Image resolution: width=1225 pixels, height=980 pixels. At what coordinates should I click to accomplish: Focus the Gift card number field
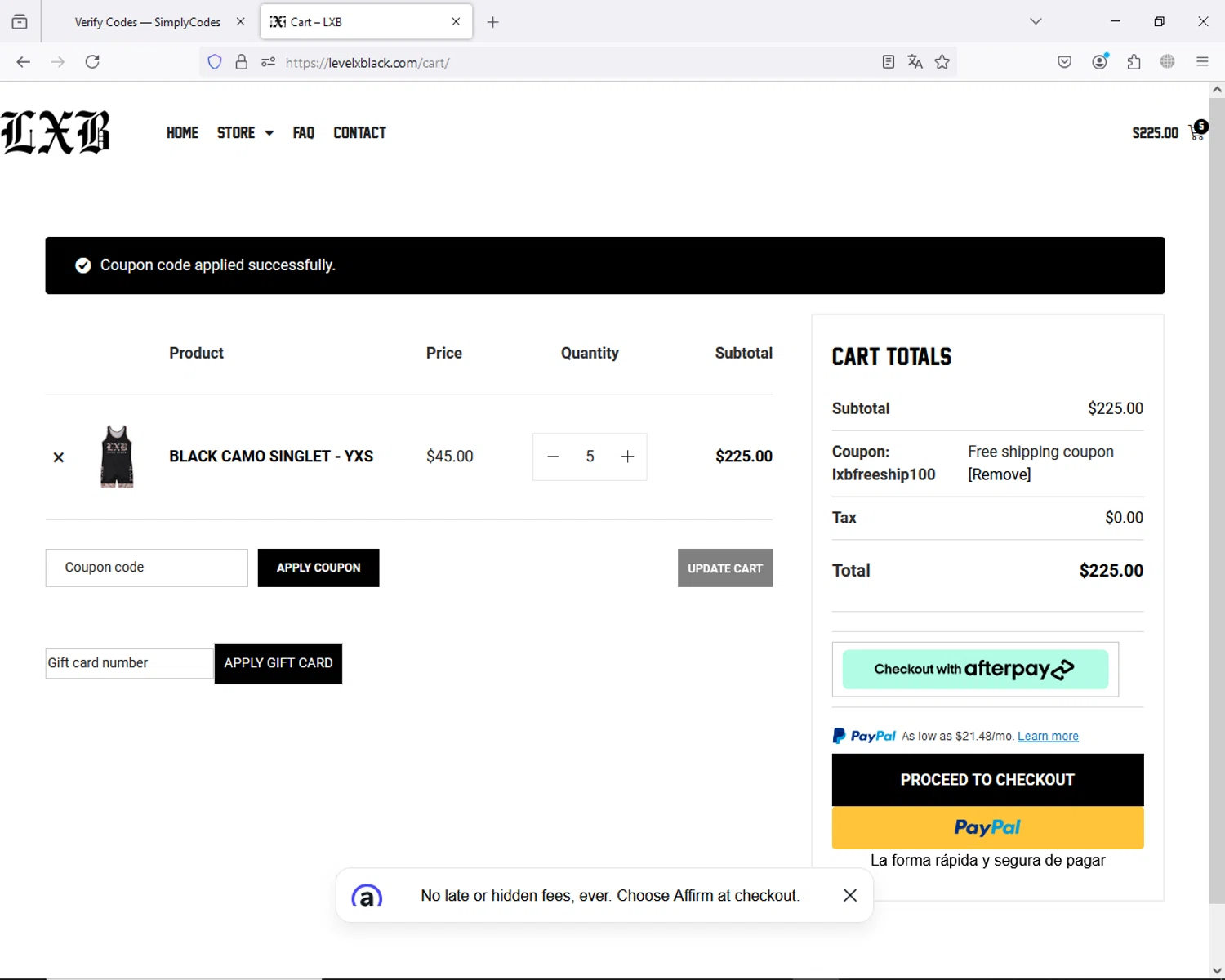click(130, 663)
